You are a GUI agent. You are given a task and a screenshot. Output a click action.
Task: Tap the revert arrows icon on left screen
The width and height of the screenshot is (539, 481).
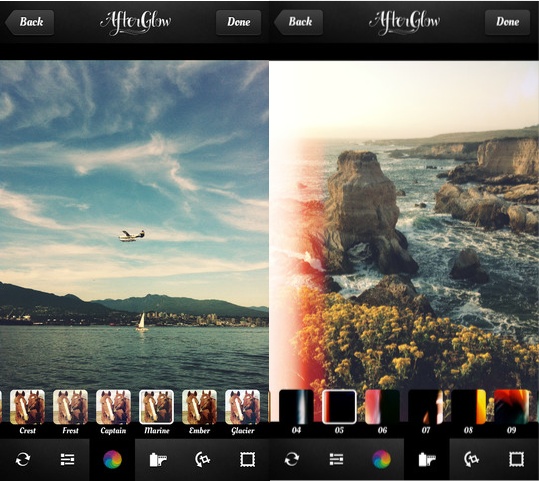pos(23,459)
